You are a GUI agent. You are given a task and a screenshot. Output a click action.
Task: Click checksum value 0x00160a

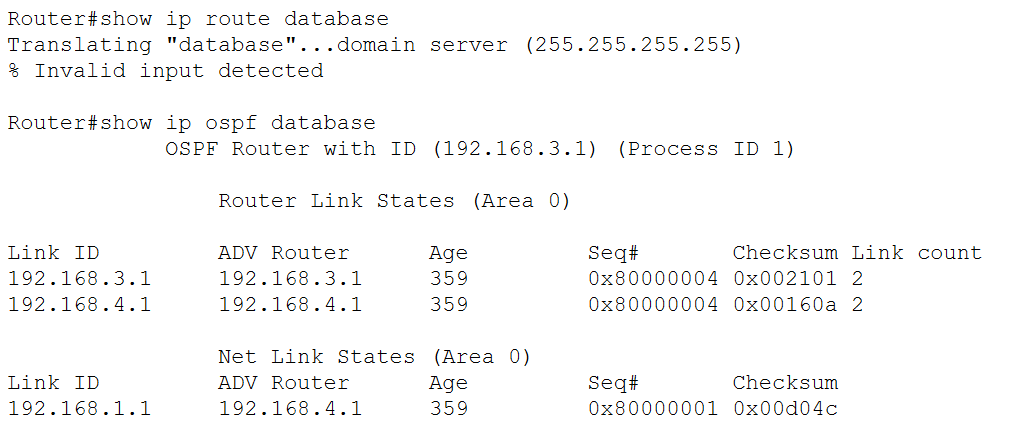tap(785, 304)
